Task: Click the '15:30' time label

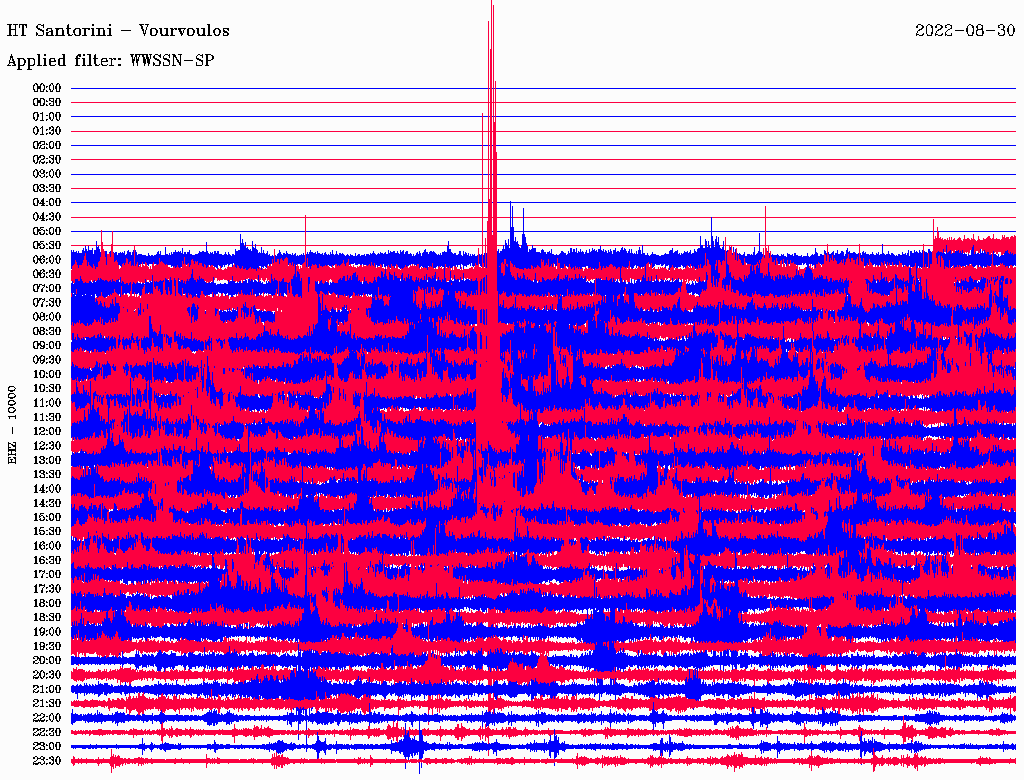Action: click(x=46, y=532)
